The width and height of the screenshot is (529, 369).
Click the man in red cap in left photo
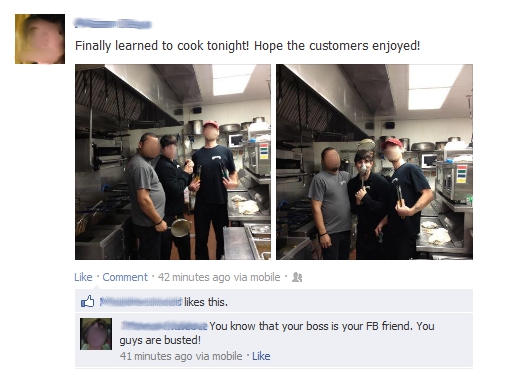(213, 189)
